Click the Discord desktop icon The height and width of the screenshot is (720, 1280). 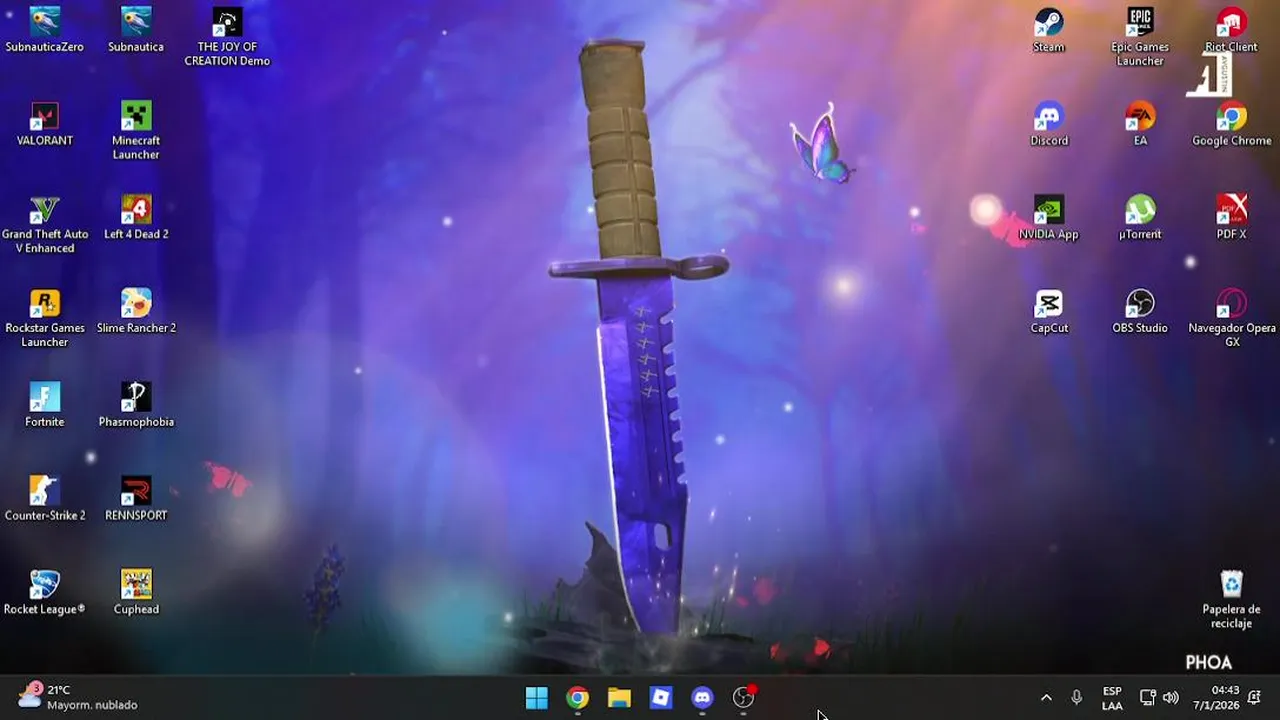point(1049,124)
